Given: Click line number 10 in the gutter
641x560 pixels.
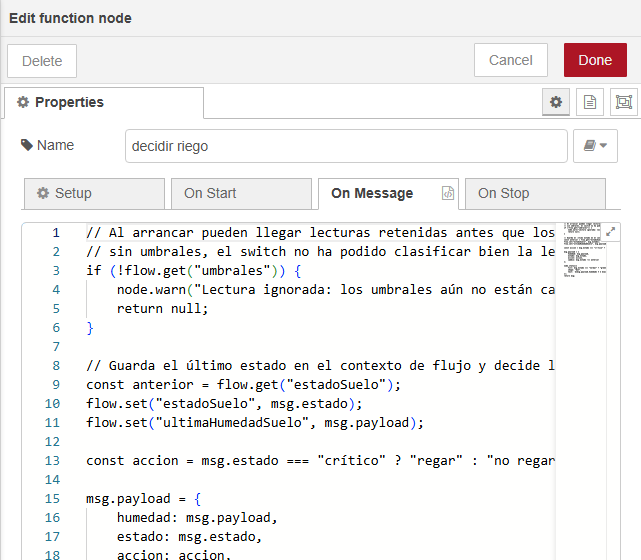Looking at the screenshot, I should tap(52, 404).
